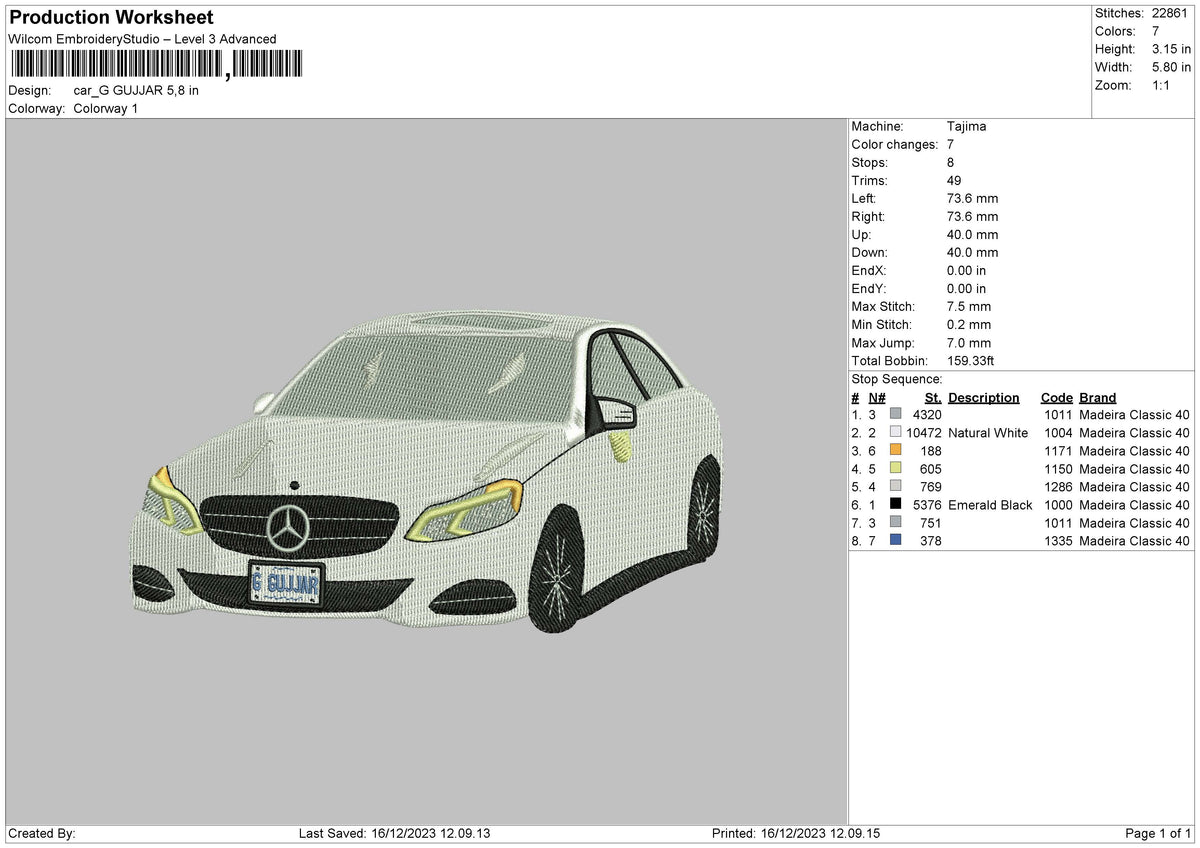Pick the orange swatch with code 1171
1200x848 pixels.
(x=895, y=451)
